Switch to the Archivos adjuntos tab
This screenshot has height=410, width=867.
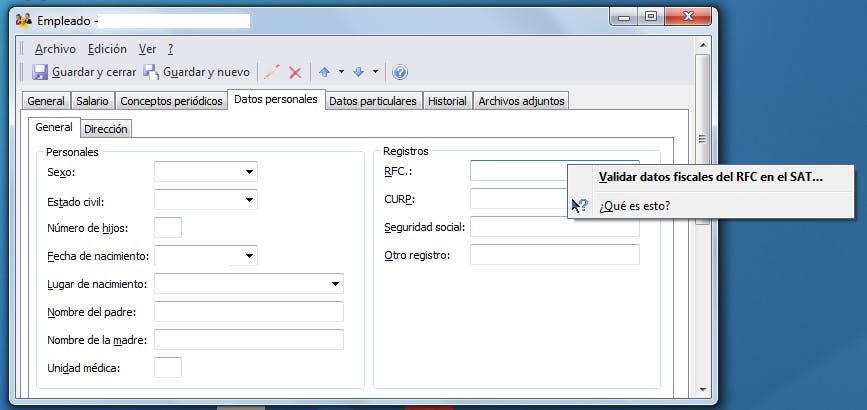tap(521, 101)
